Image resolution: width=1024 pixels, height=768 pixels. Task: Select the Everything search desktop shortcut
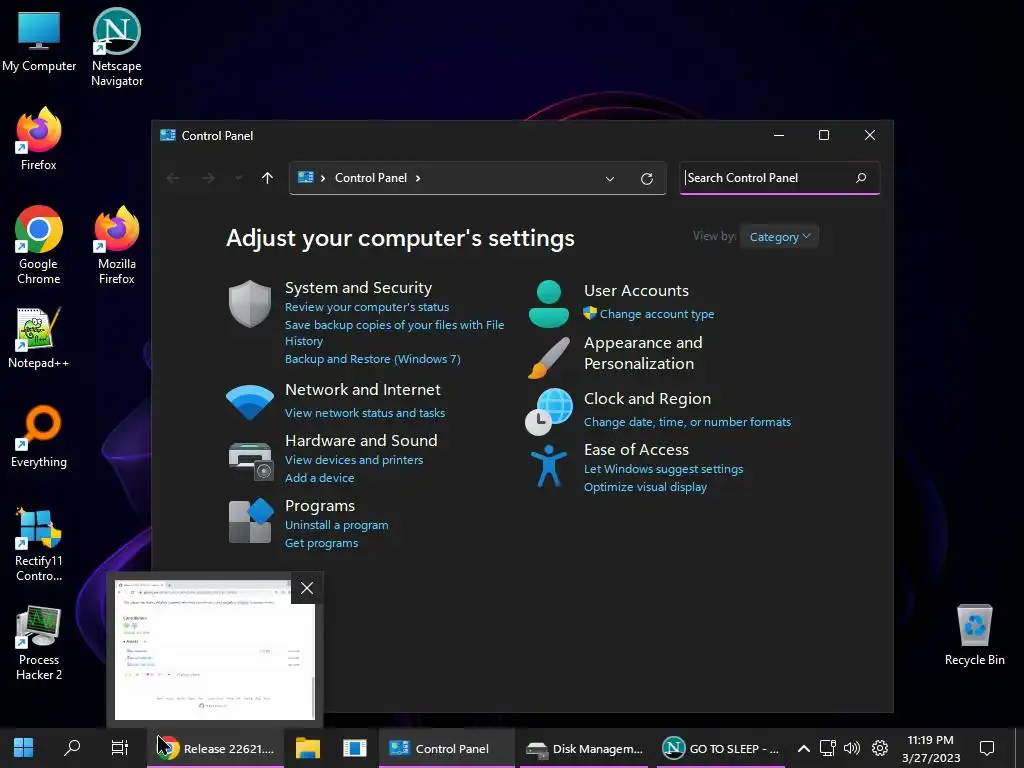coord(39,437)
